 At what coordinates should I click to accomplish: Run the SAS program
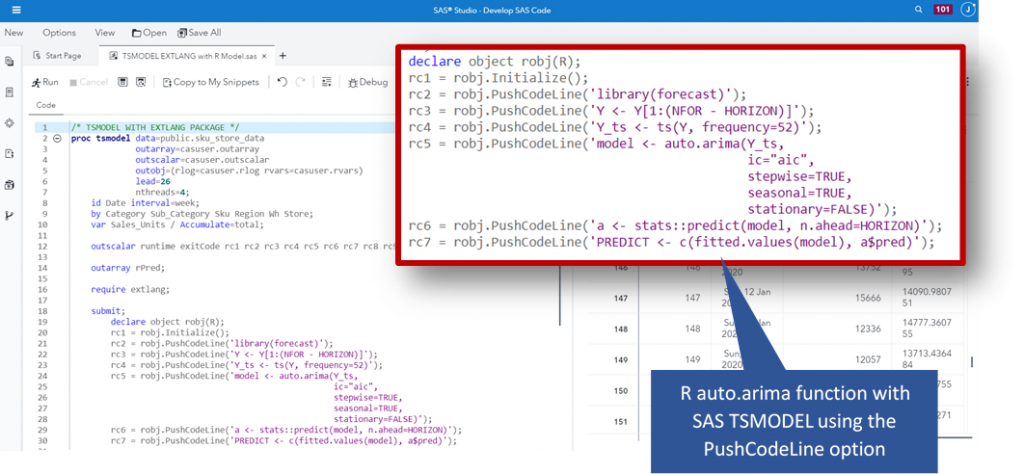click(x=45, y=82)
